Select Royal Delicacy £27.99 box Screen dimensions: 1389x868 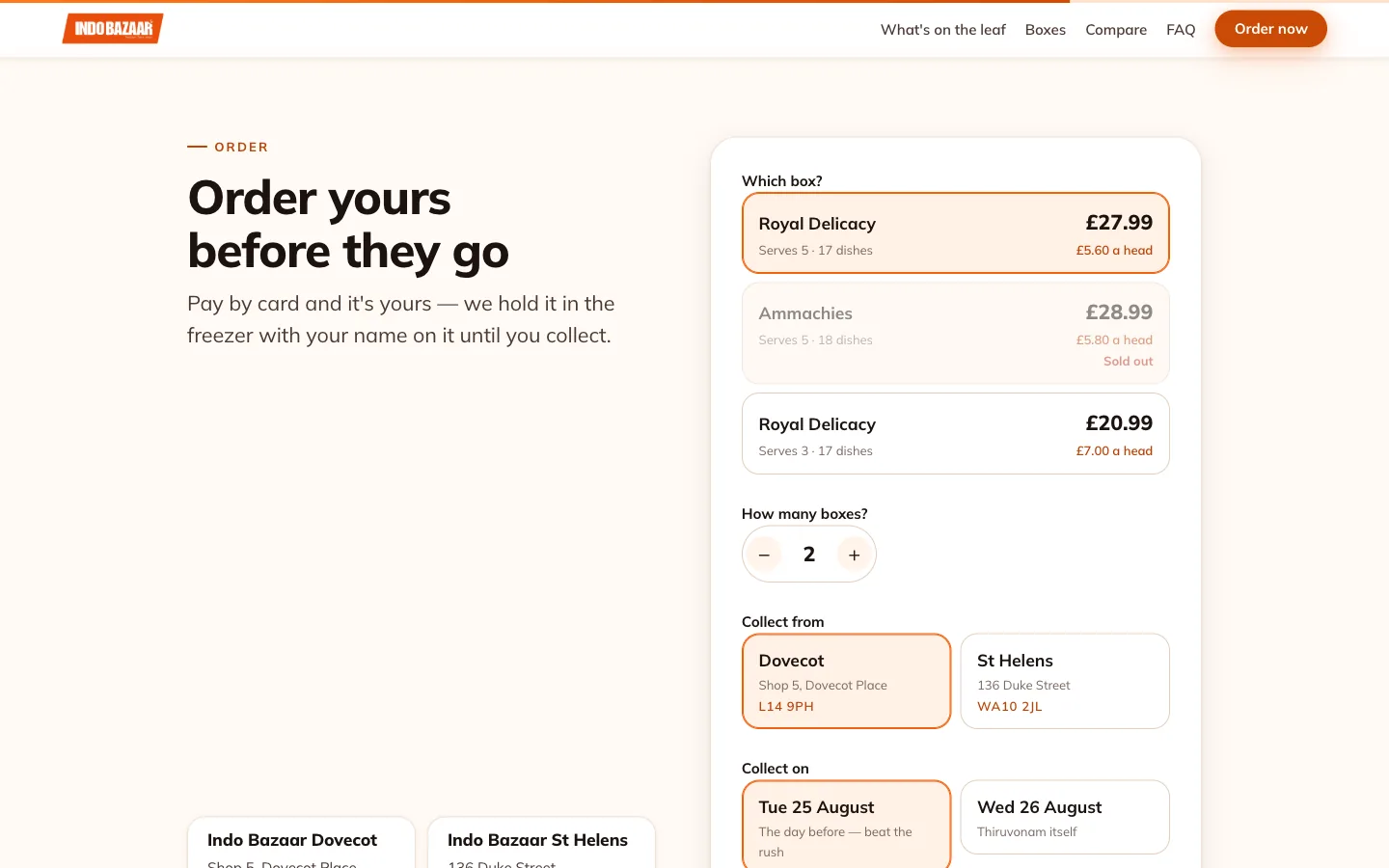tap(955, 233)
